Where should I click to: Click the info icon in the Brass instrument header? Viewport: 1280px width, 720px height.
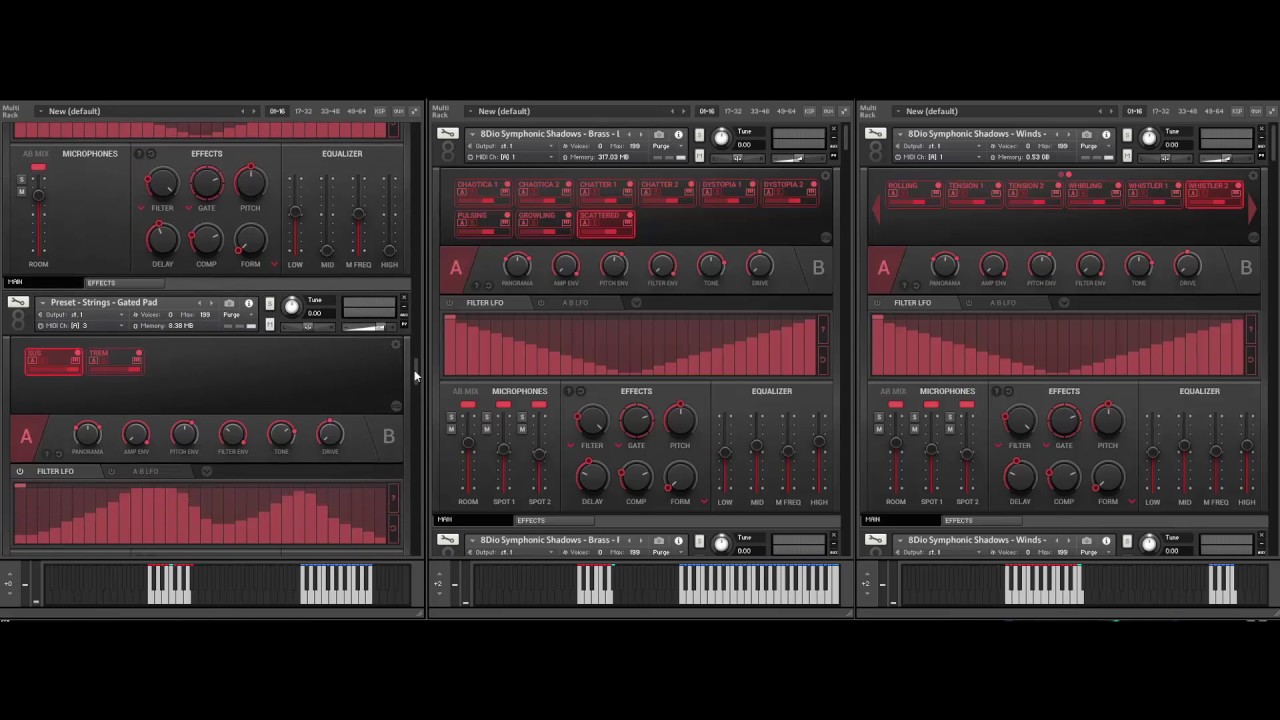tap(678, 134)
